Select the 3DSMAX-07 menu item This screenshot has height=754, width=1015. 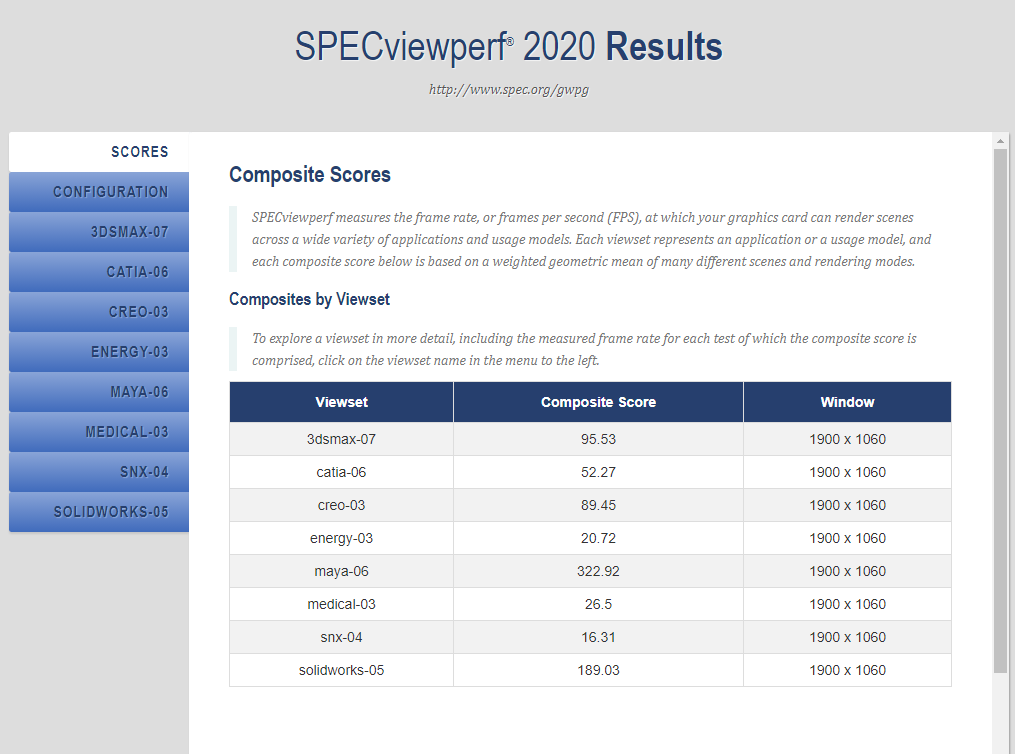pos(99,232)
